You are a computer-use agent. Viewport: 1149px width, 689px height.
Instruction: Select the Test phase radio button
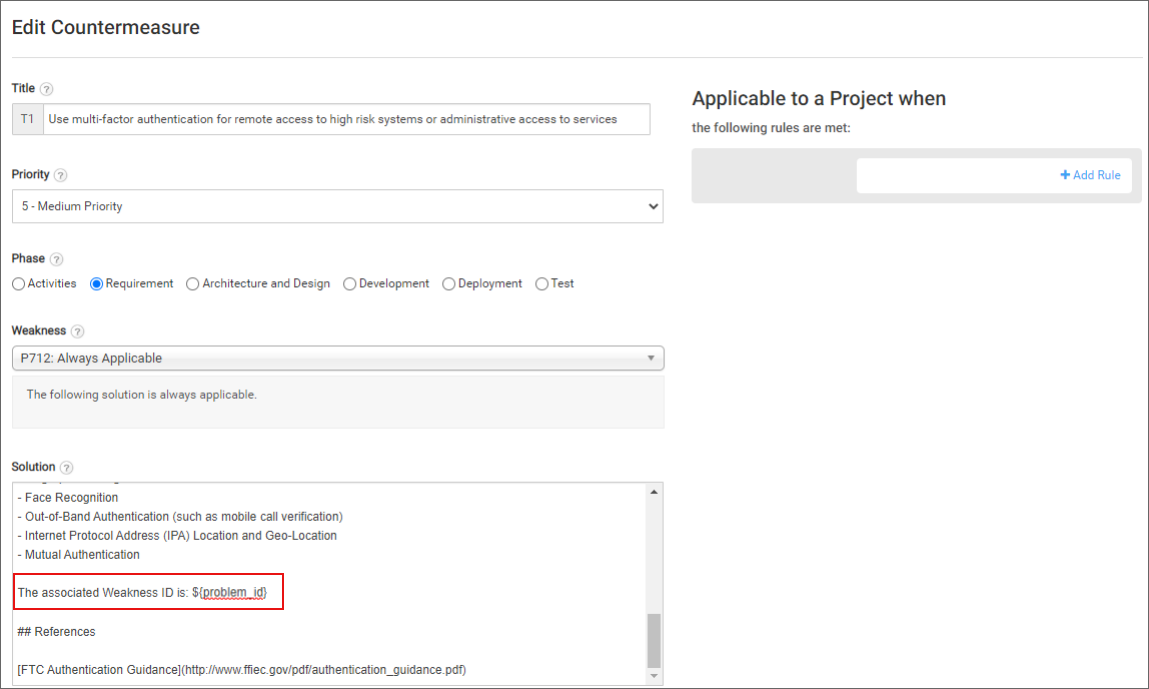point(541,284)
